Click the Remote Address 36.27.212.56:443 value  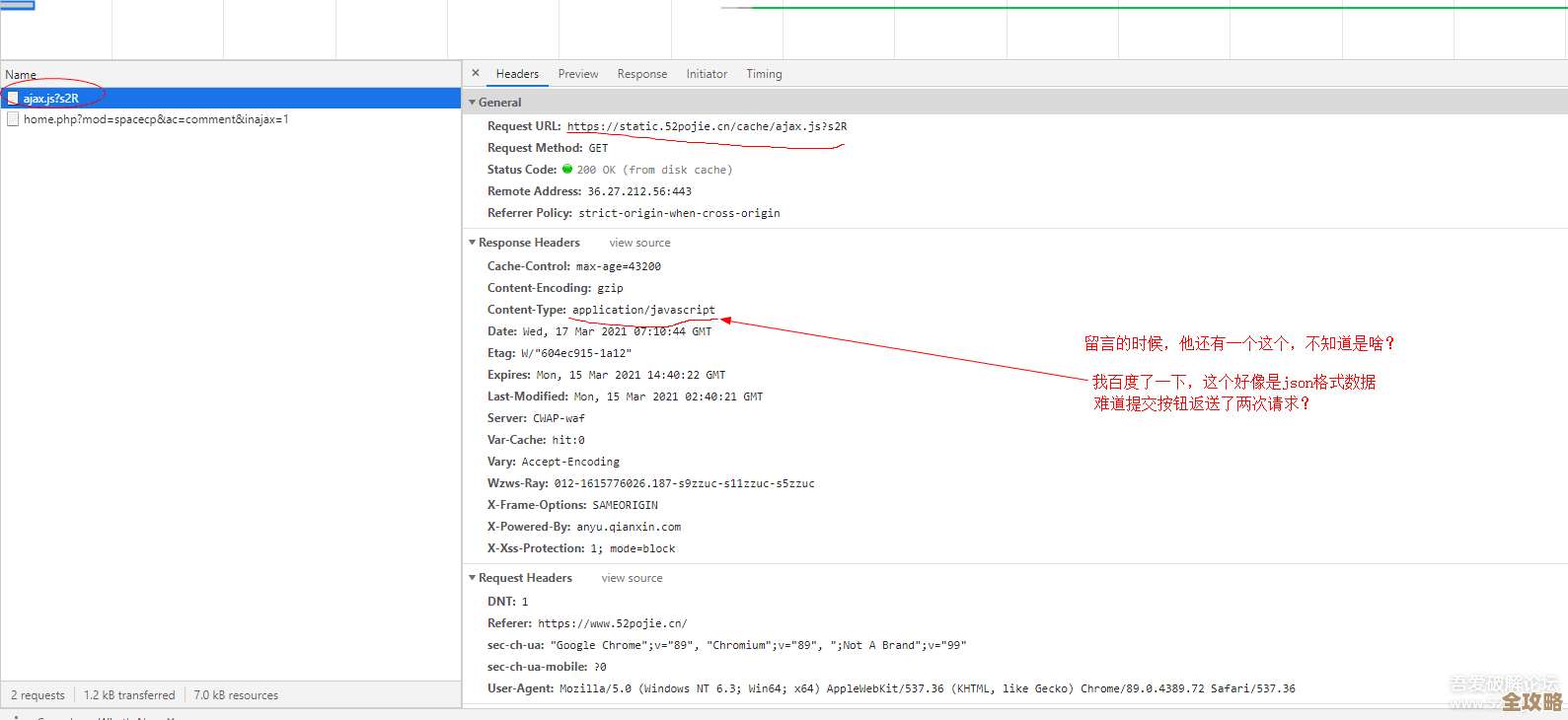click(639, 191)
